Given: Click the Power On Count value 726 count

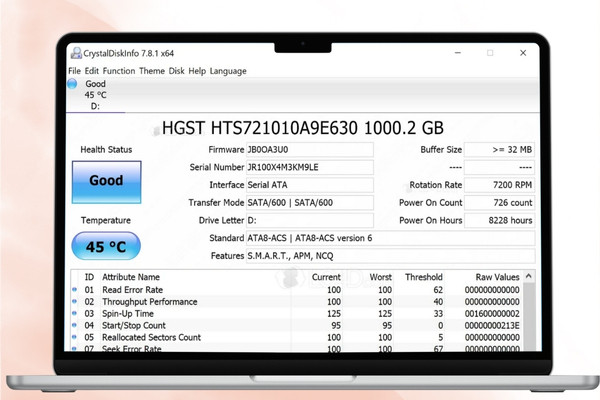Looking at the screenshot, I should coord(499,202).
